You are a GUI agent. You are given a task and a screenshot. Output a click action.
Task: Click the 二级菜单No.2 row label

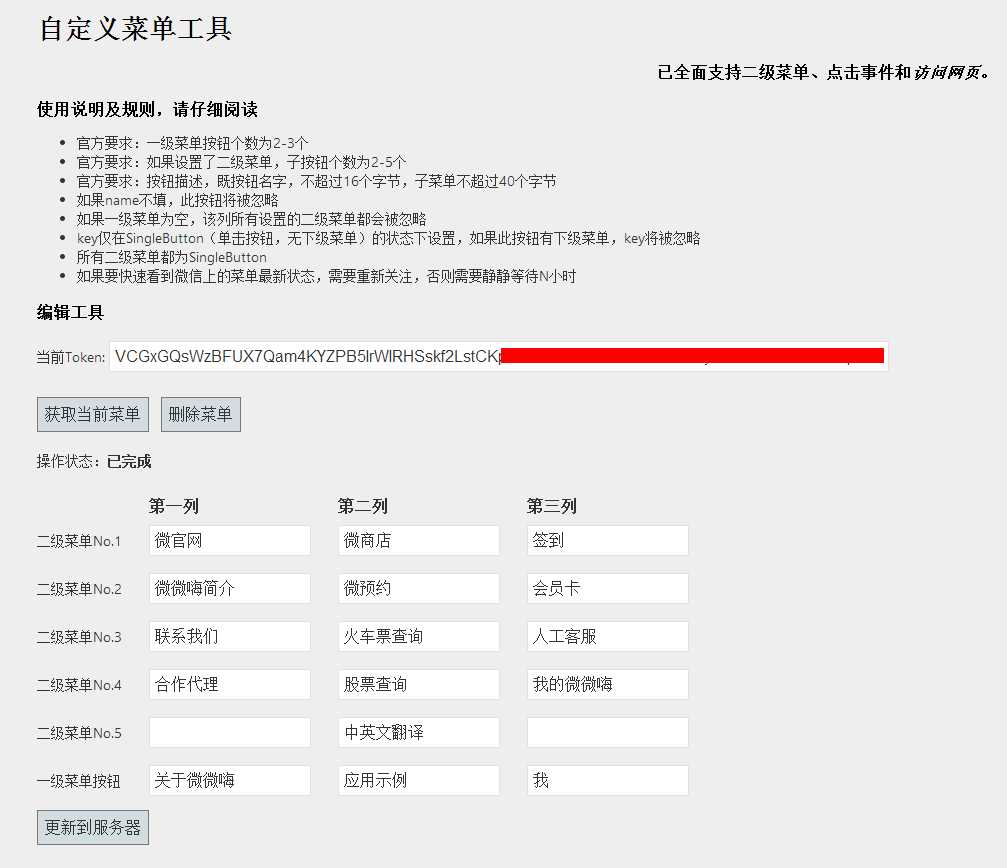(79, 589)
